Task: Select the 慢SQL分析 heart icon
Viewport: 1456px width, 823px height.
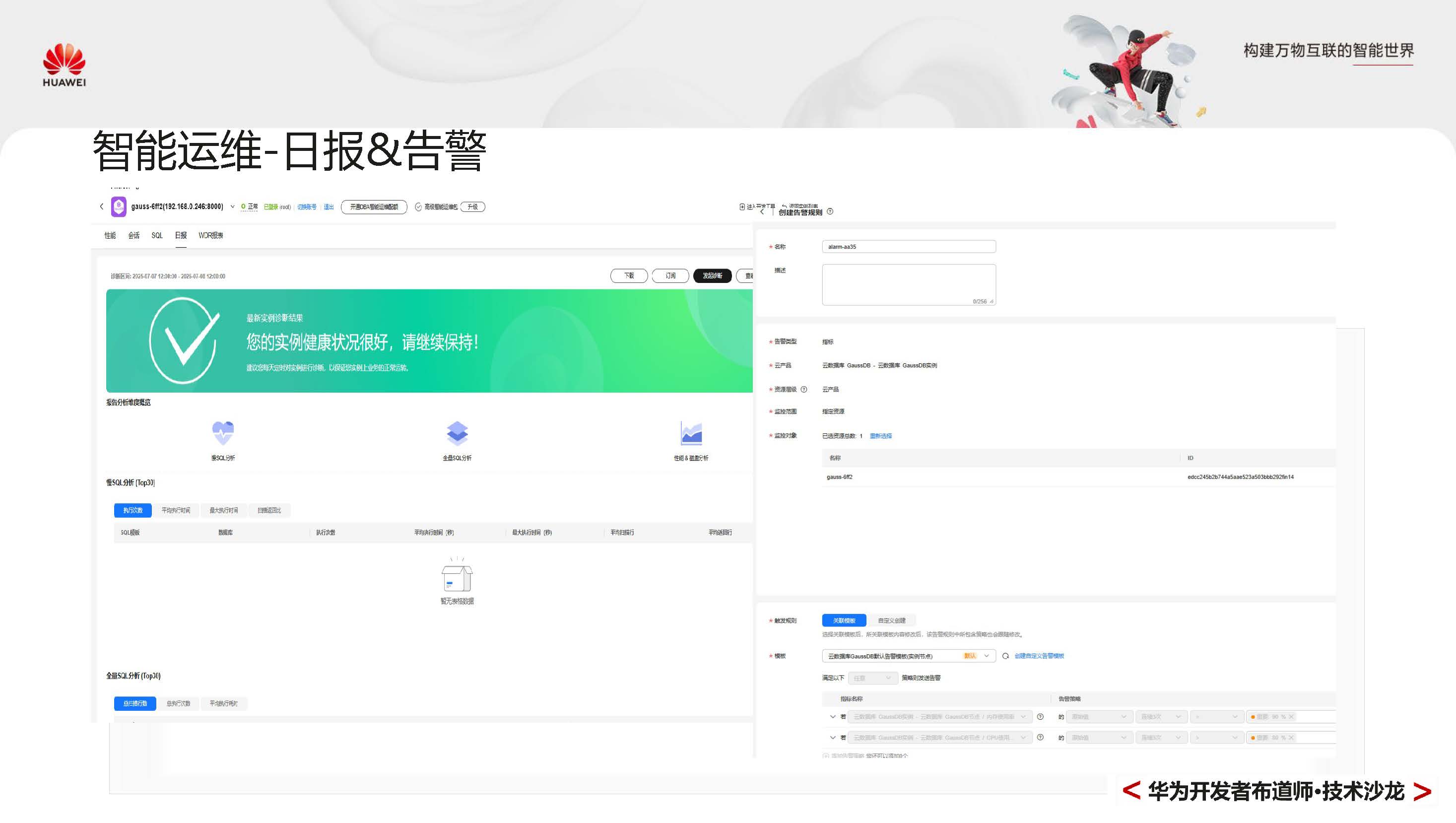Action: (x=223, y=431)
